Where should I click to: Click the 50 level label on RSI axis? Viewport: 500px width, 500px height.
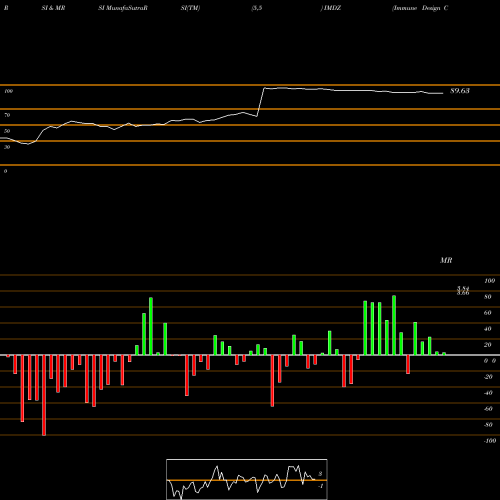[x=7, y=131]
